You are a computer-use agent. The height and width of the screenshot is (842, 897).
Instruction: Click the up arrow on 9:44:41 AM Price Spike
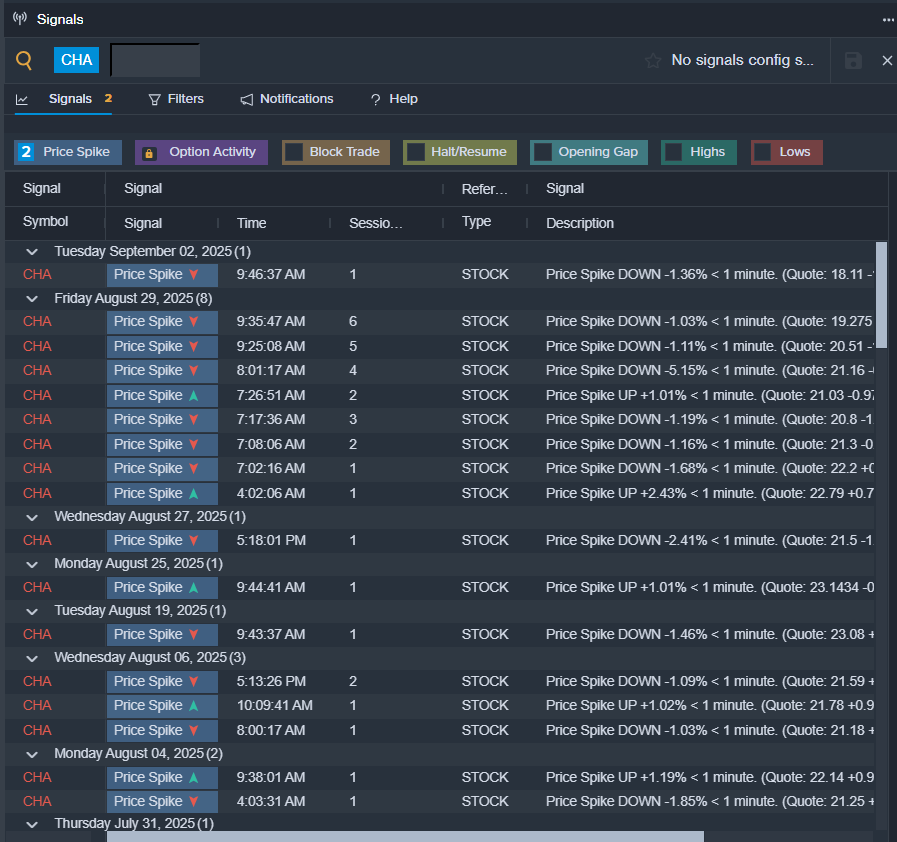point(194,587)
